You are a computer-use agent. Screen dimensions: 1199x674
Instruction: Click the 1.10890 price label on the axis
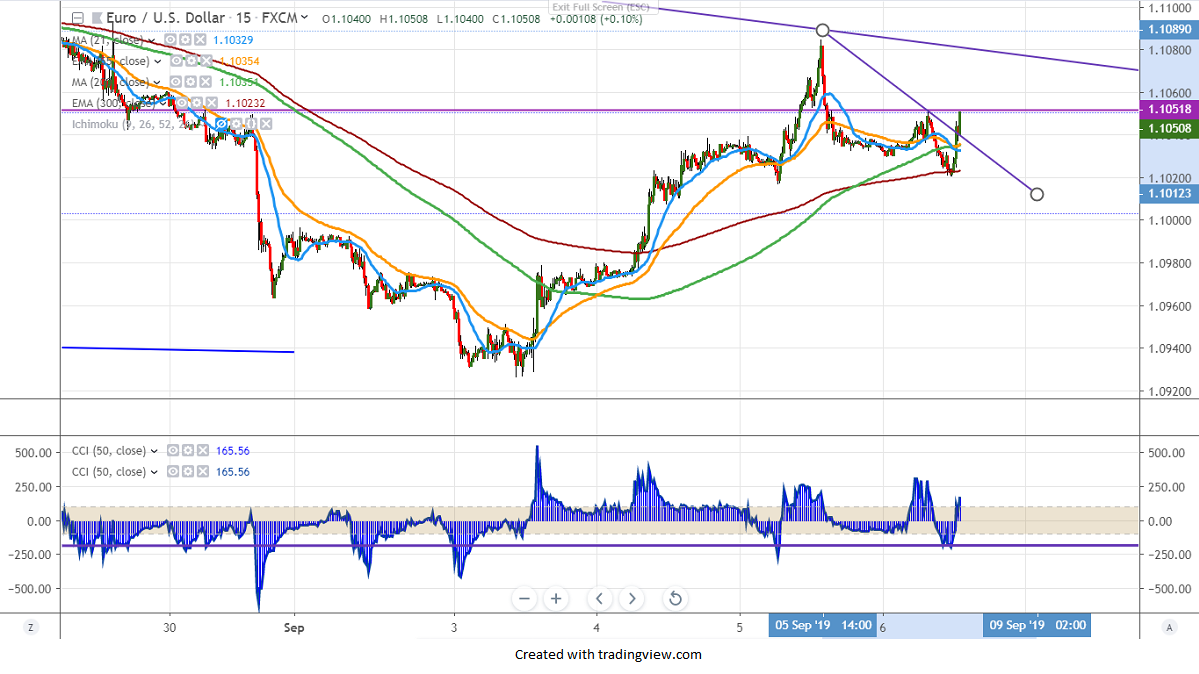(x=1169, y=29)
